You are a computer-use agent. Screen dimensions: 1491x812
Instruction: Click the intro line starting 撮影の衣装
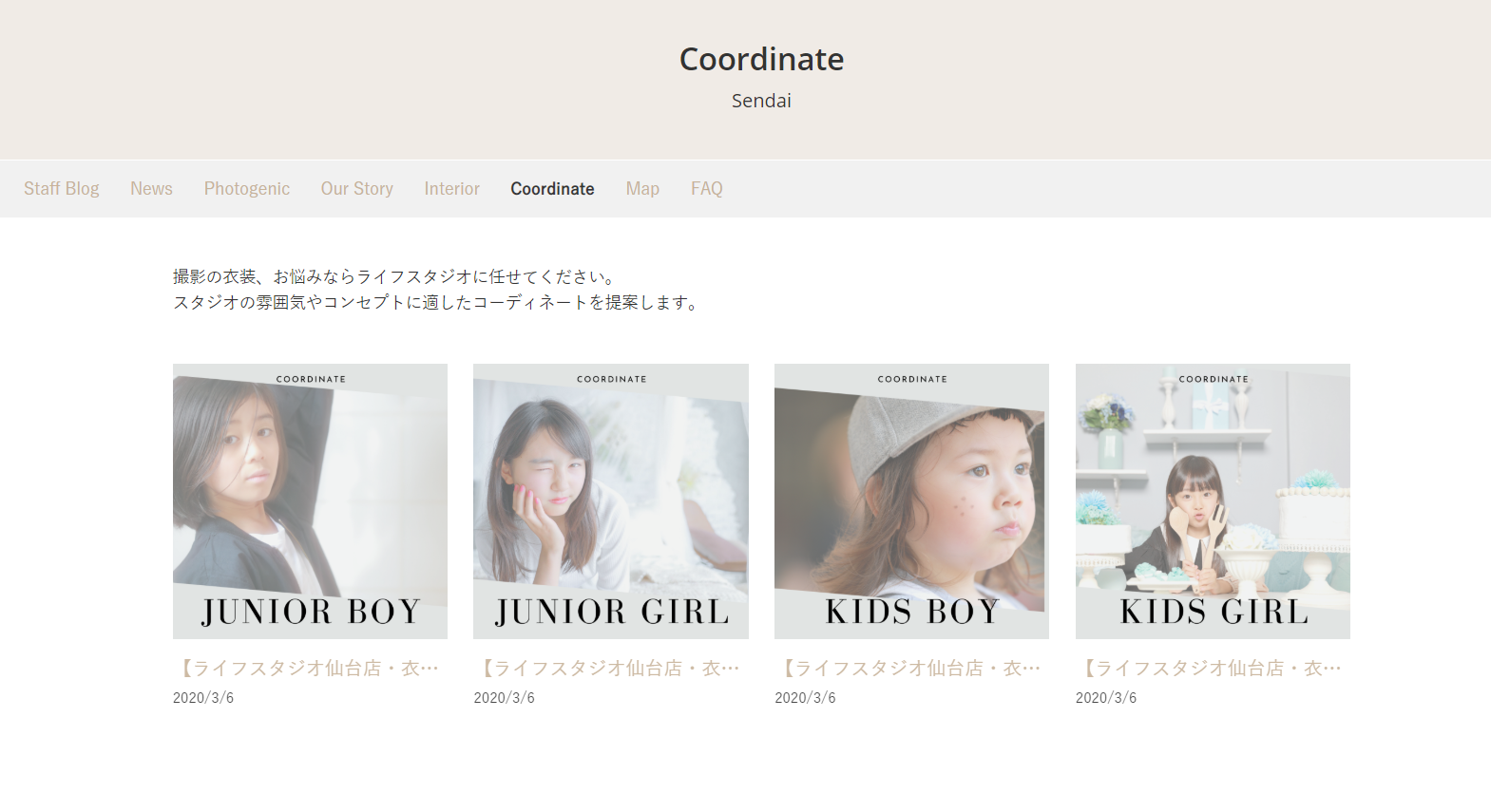tap(396, 276)
